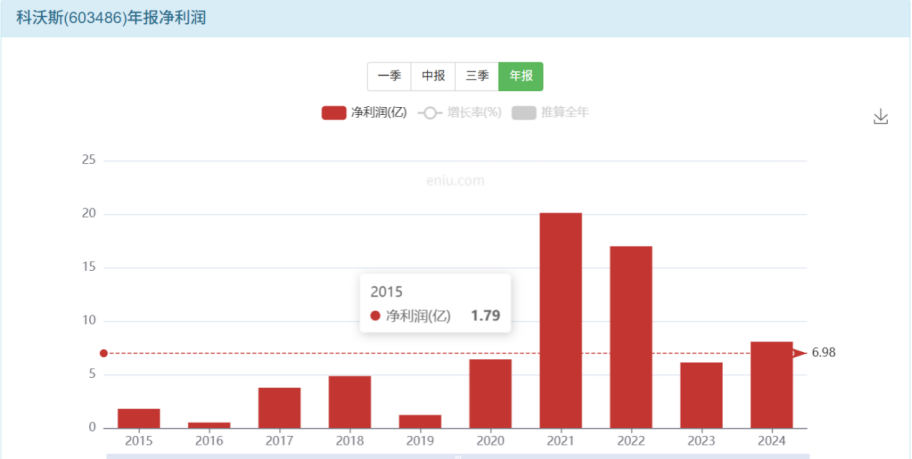Click the 2024 net profit bar
This screenshot has height=459, width=912.
click(771, 385)
